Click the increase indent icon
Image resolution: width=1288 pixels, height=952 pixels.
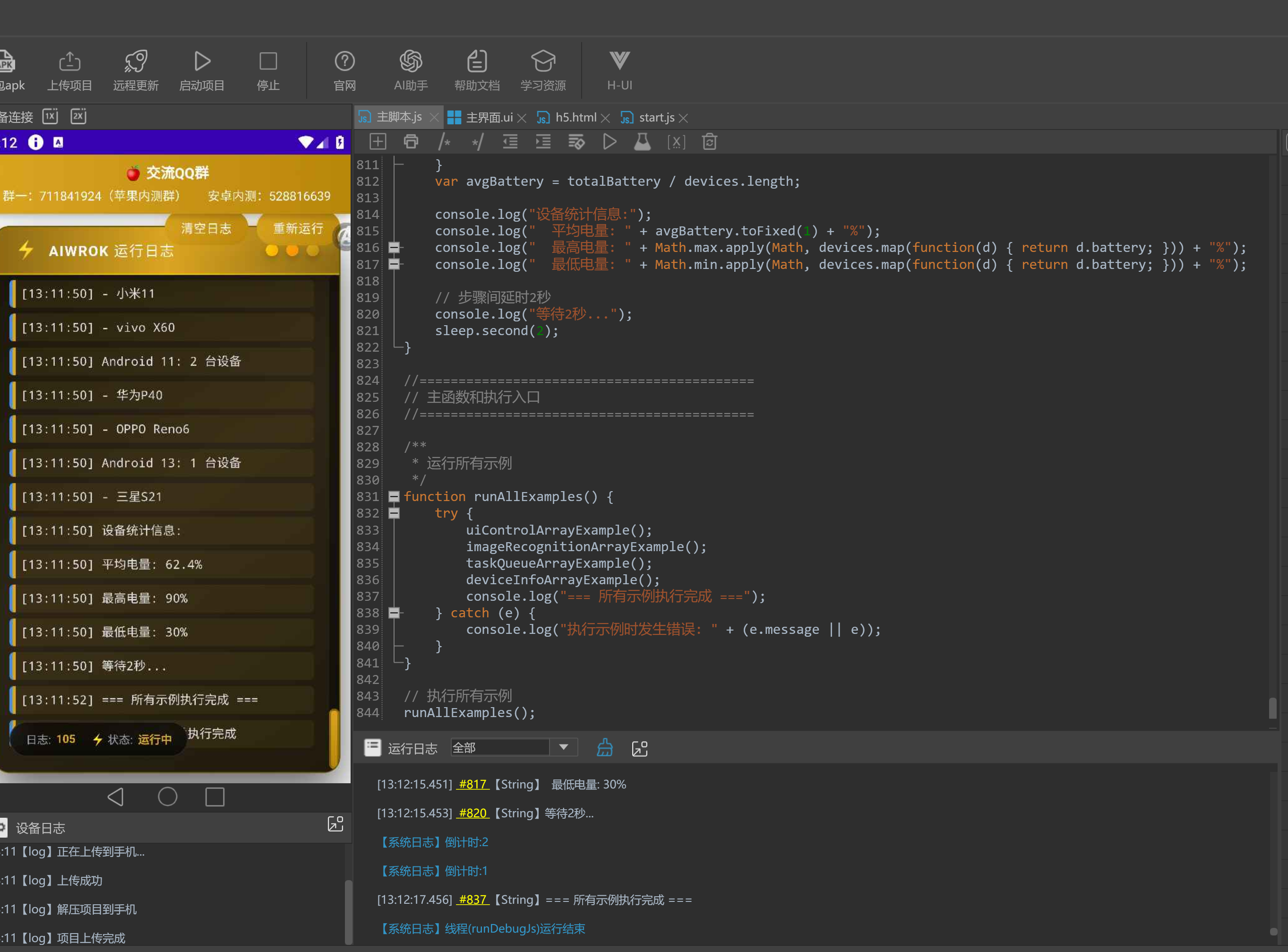click(x=543, y=142)
